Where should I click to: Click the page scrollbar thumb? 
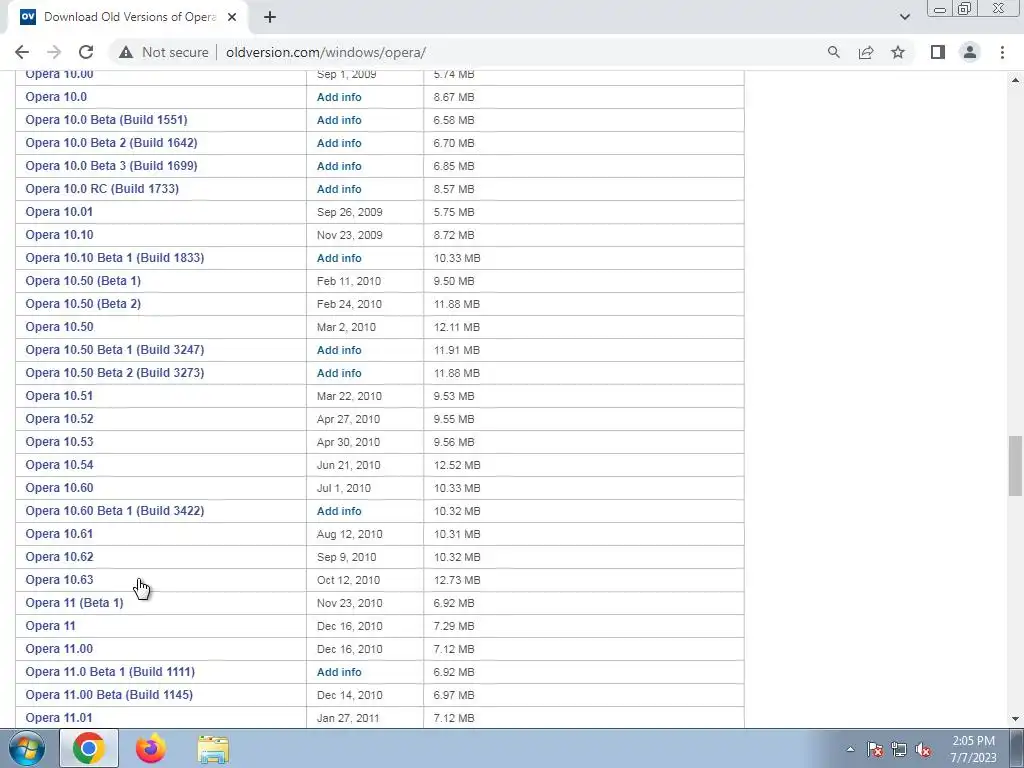click(1015, 466)
